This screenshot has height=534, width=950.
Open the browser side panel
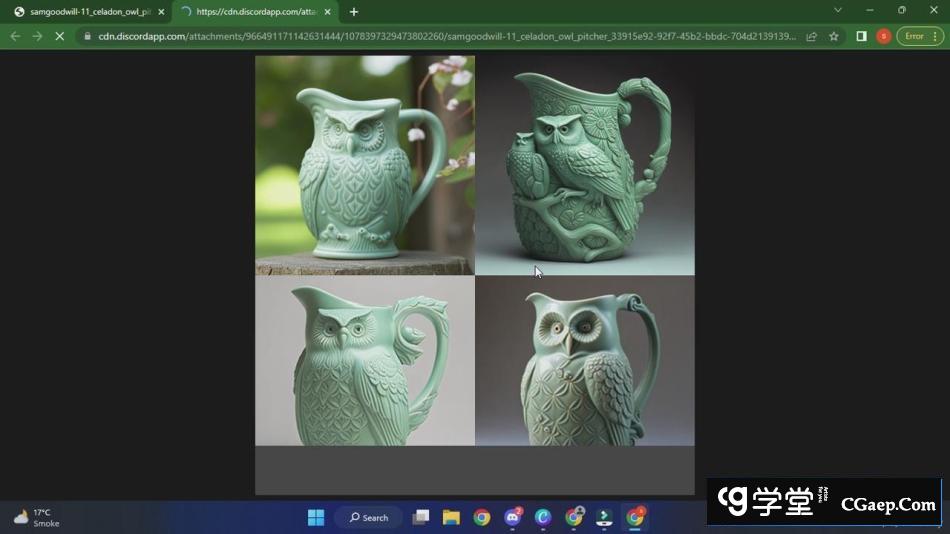pyautogui.click(x=861, y=36)
